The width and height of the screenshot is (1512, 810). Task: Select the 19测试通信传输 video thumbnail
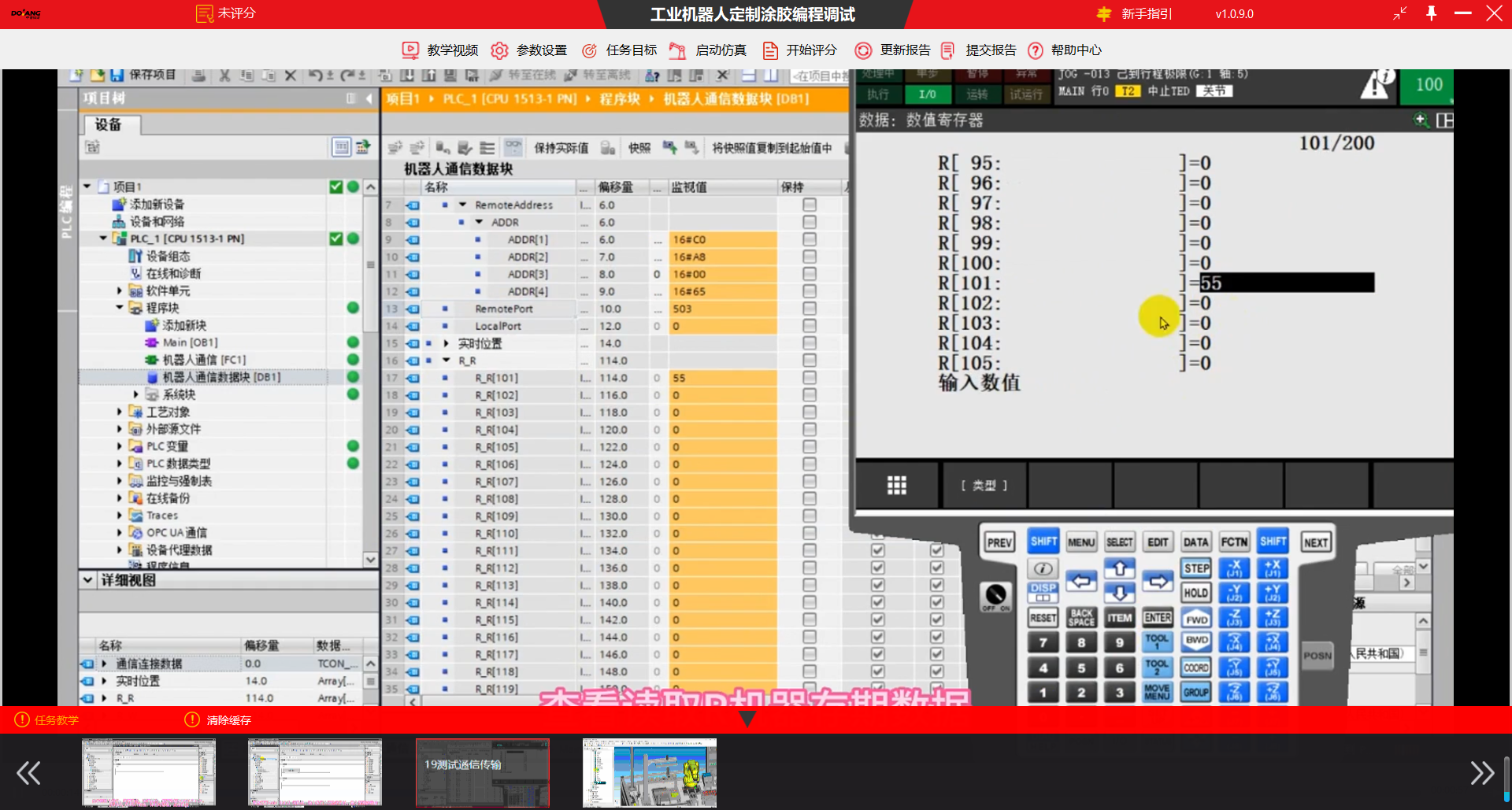tap(483, 773)
